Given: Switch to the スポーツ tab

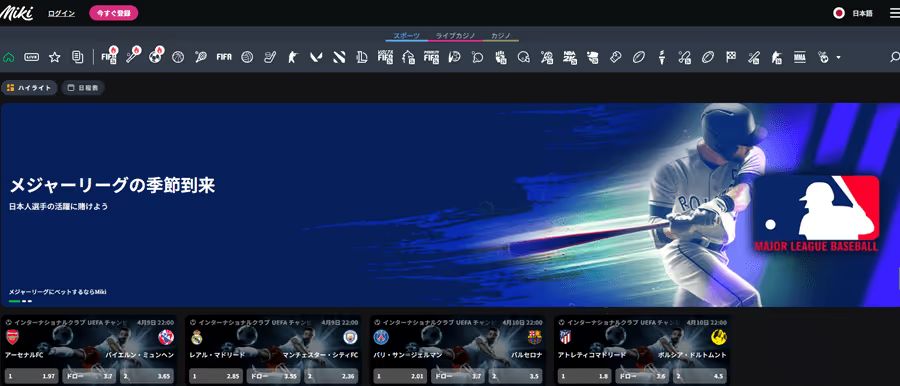Looking at the screenshot, I should tap(406, 36).
